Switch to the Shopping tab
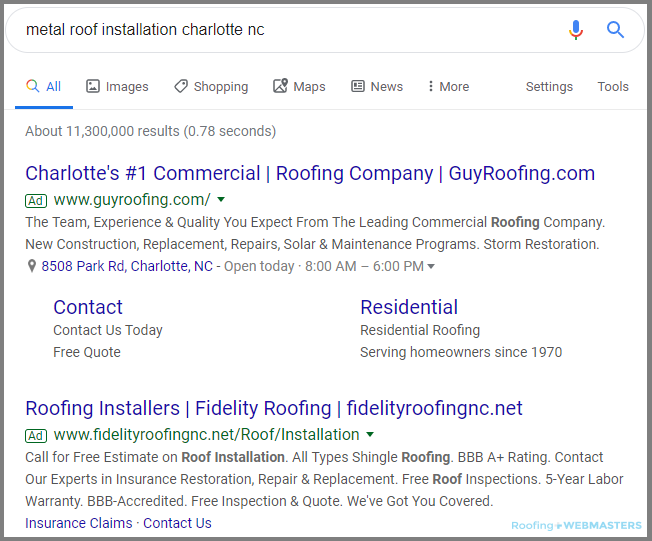This screenshot has height=541, width=652. click(211, 86)
